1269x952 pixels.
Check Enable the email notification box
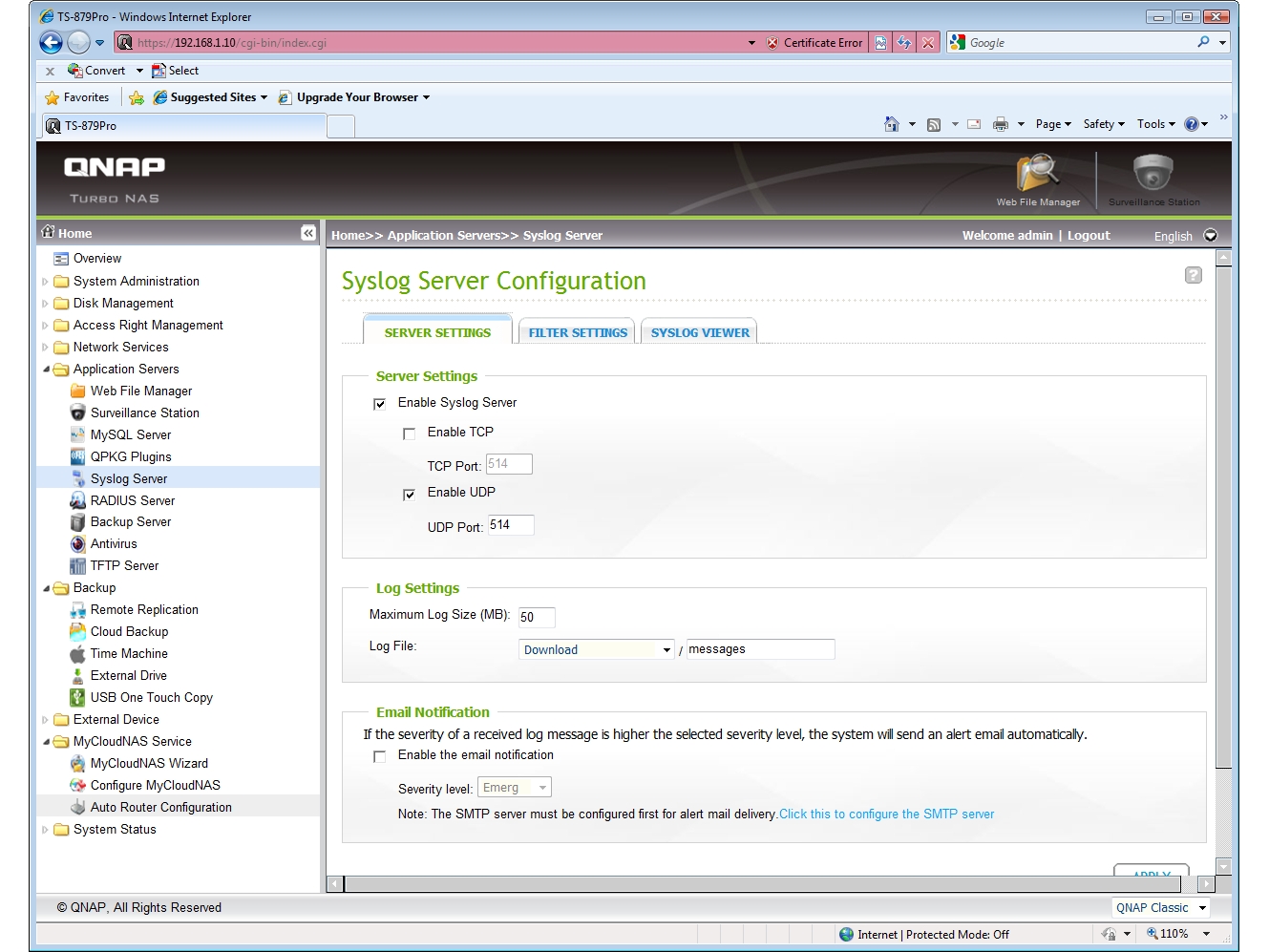tap(379, 756)
